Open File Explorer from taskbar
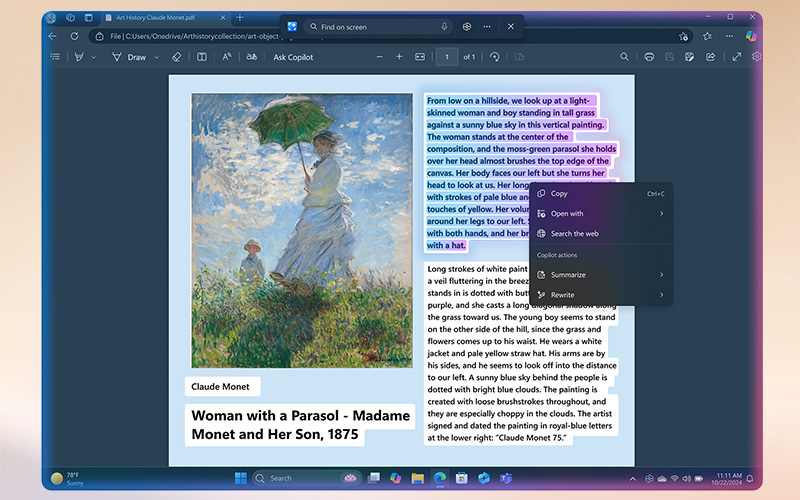 [x=417, y=478]
